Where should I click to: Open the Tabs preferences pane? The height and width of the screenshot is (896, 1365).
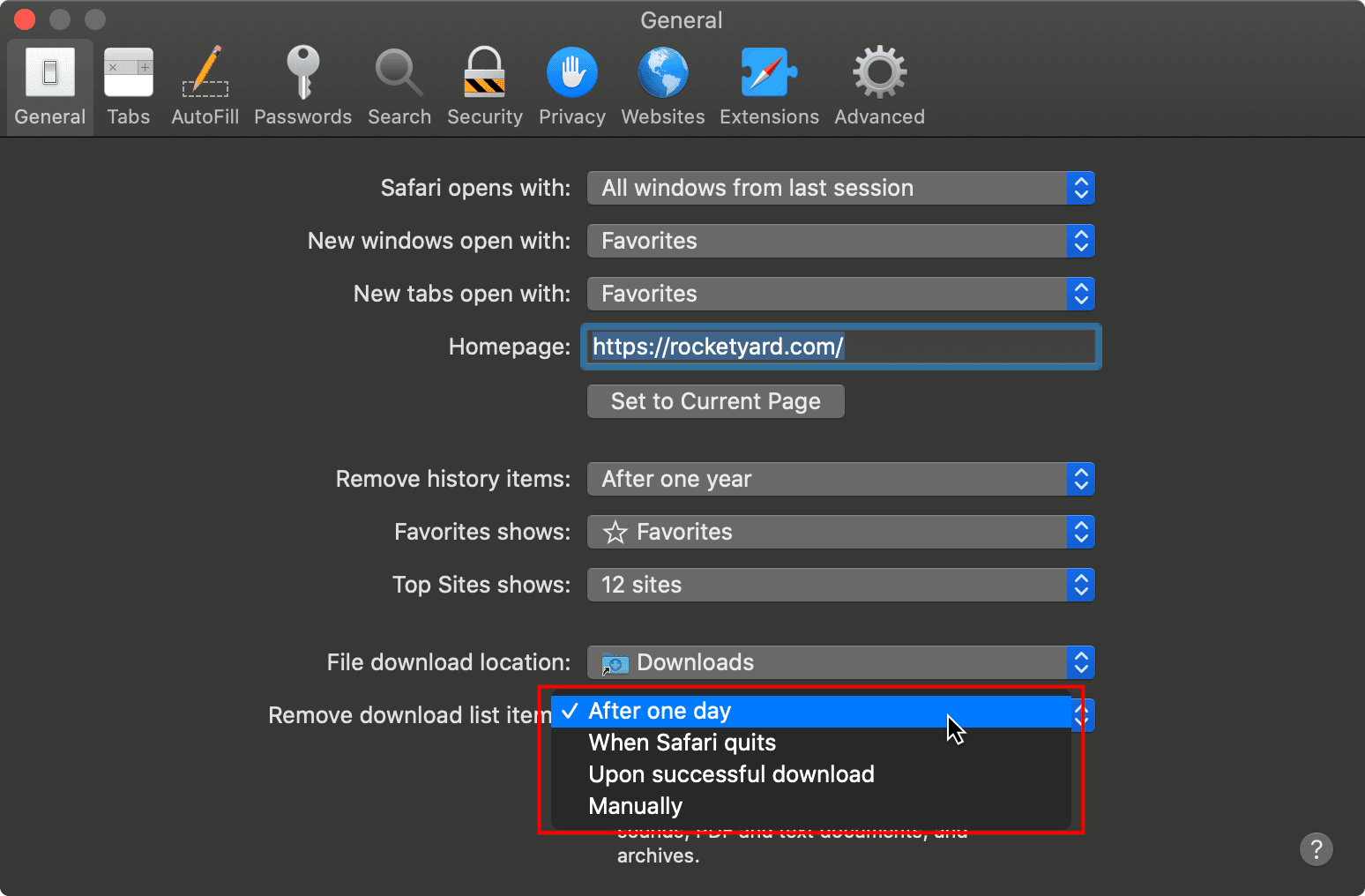tap(128, 86)
